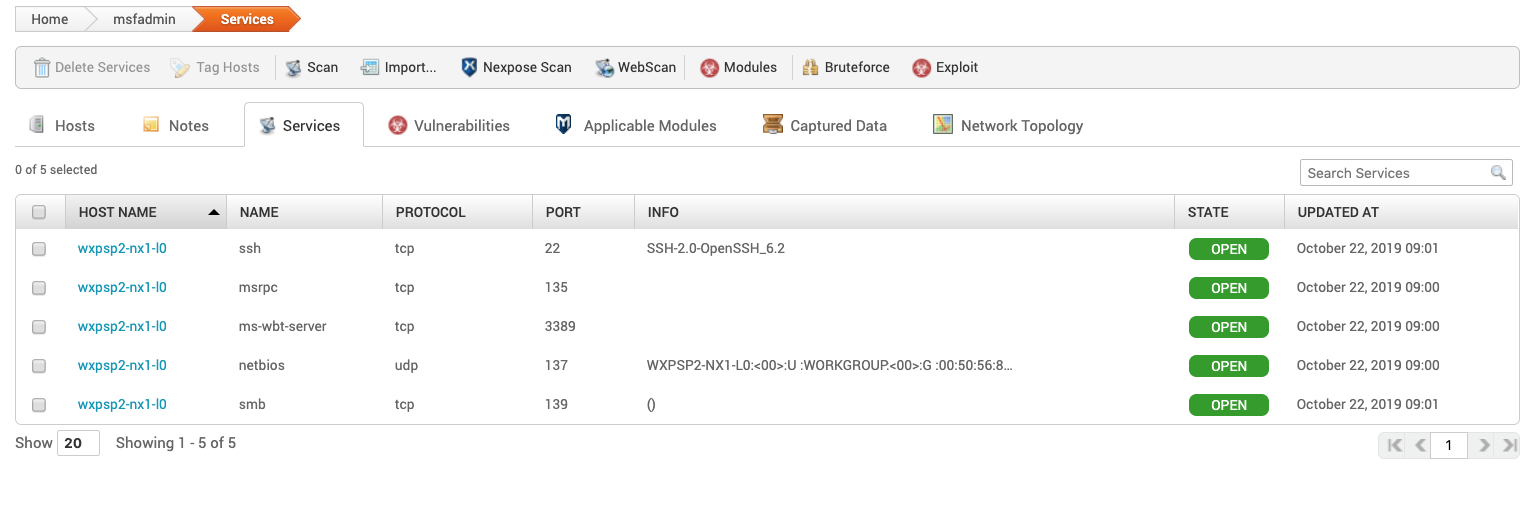Click the Search Services field

tap(1396, 173)
